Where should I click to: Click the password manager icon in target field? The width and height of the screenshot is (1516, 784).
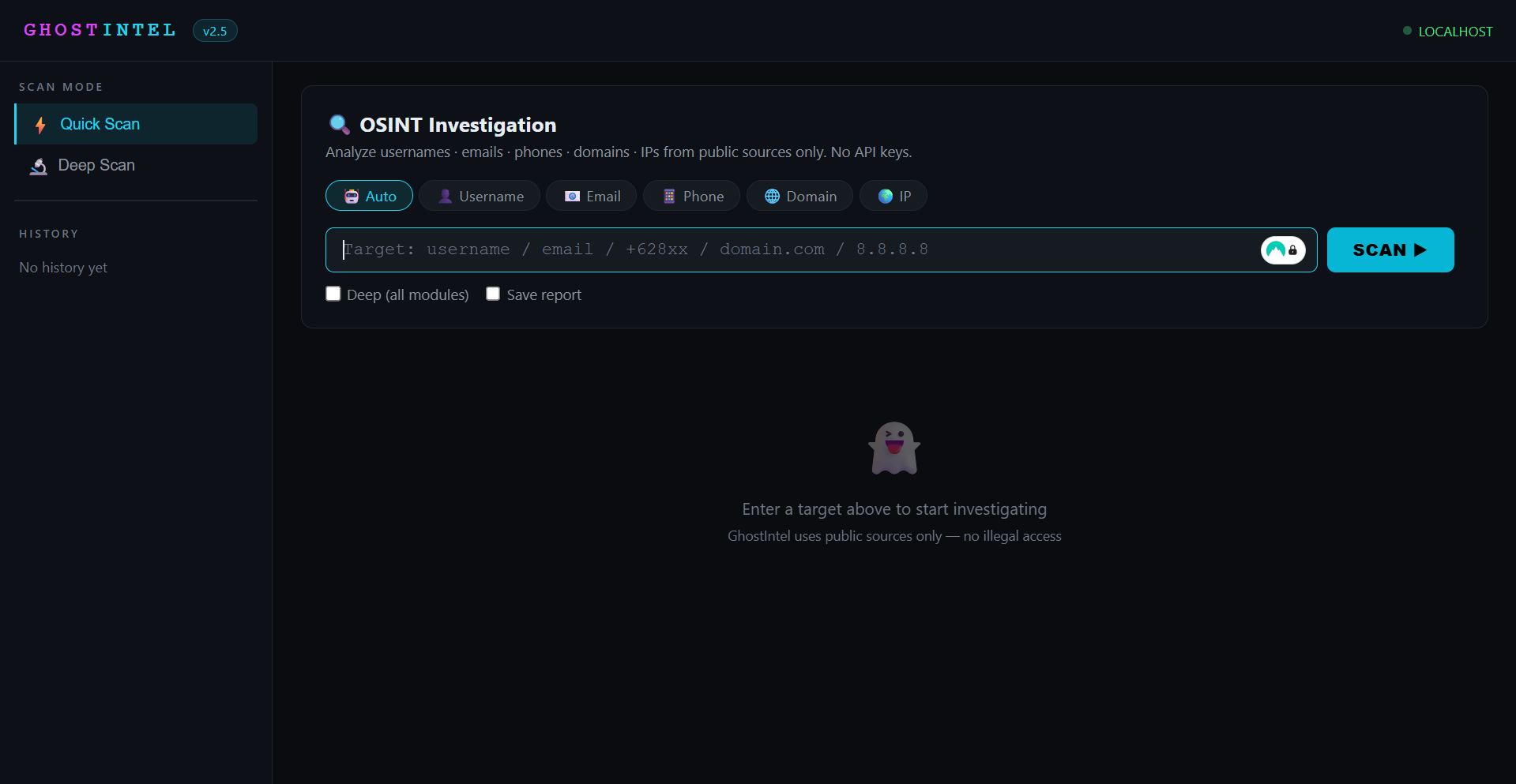click(1282, 250)
